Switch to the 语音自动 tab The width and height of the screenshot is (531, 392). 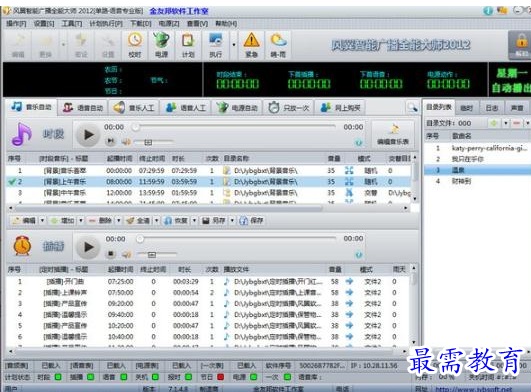pyautogui.click(x=83, y=108)
